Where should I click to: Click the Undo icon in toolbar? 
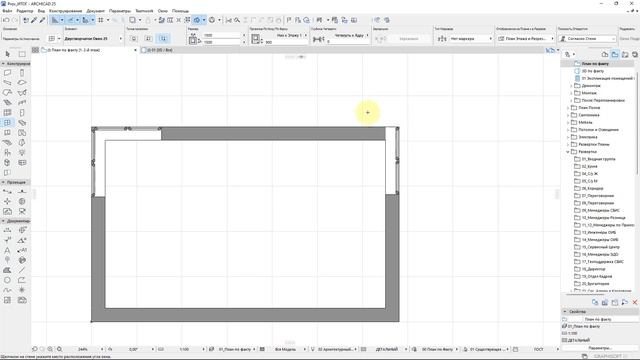[x=6, y=20]
